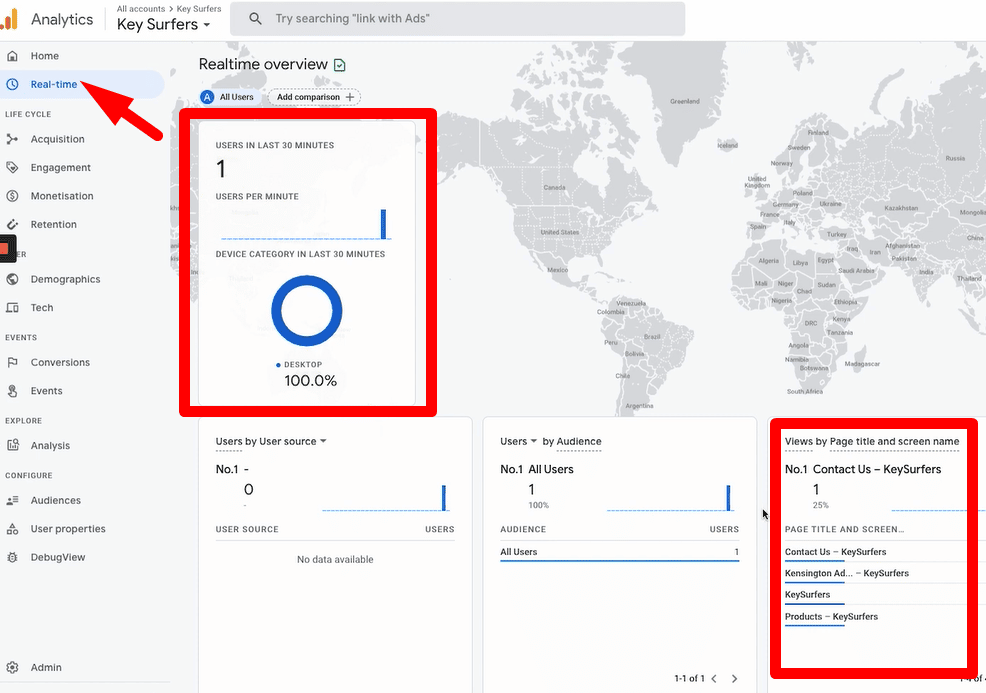Open the Admin gear icon

point(12,667)
